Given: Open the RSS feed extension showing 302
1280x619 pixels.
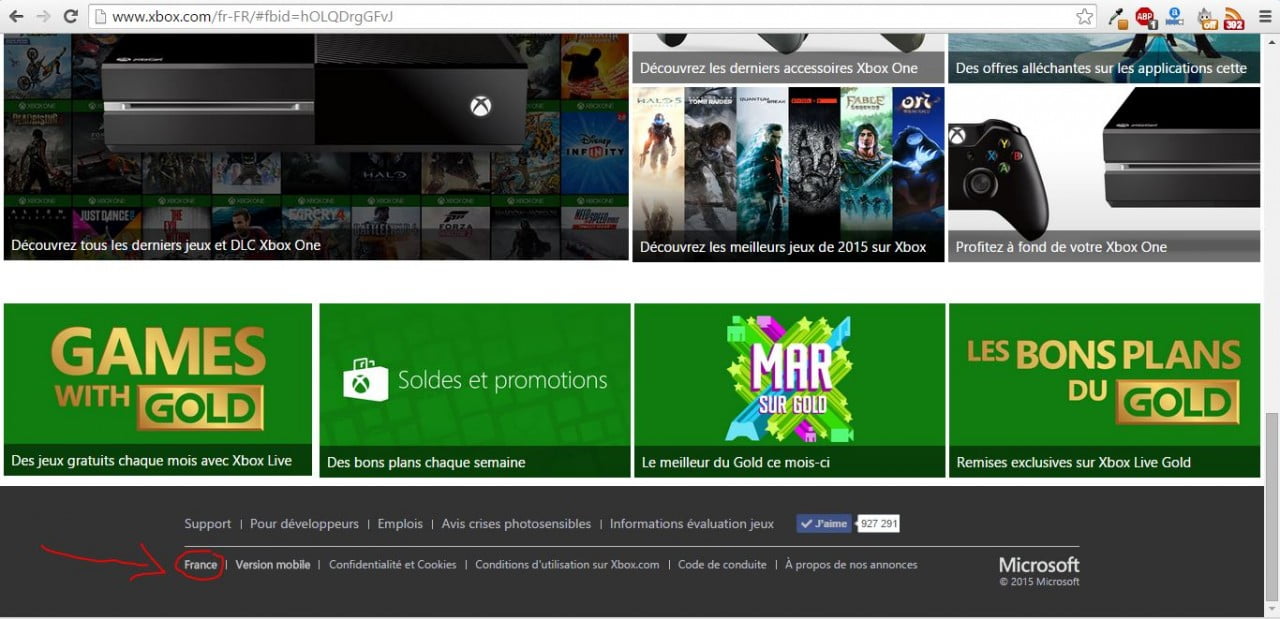Looking at the screenshot, I should 1234,16.
